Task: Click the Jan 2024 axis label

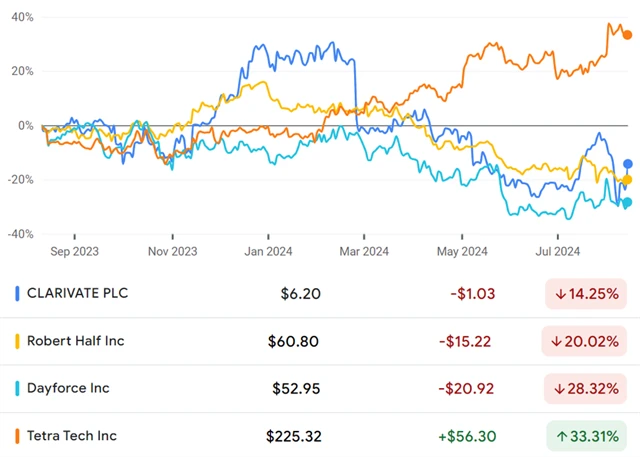Action: pyautogui.click(x=266, y=250)
